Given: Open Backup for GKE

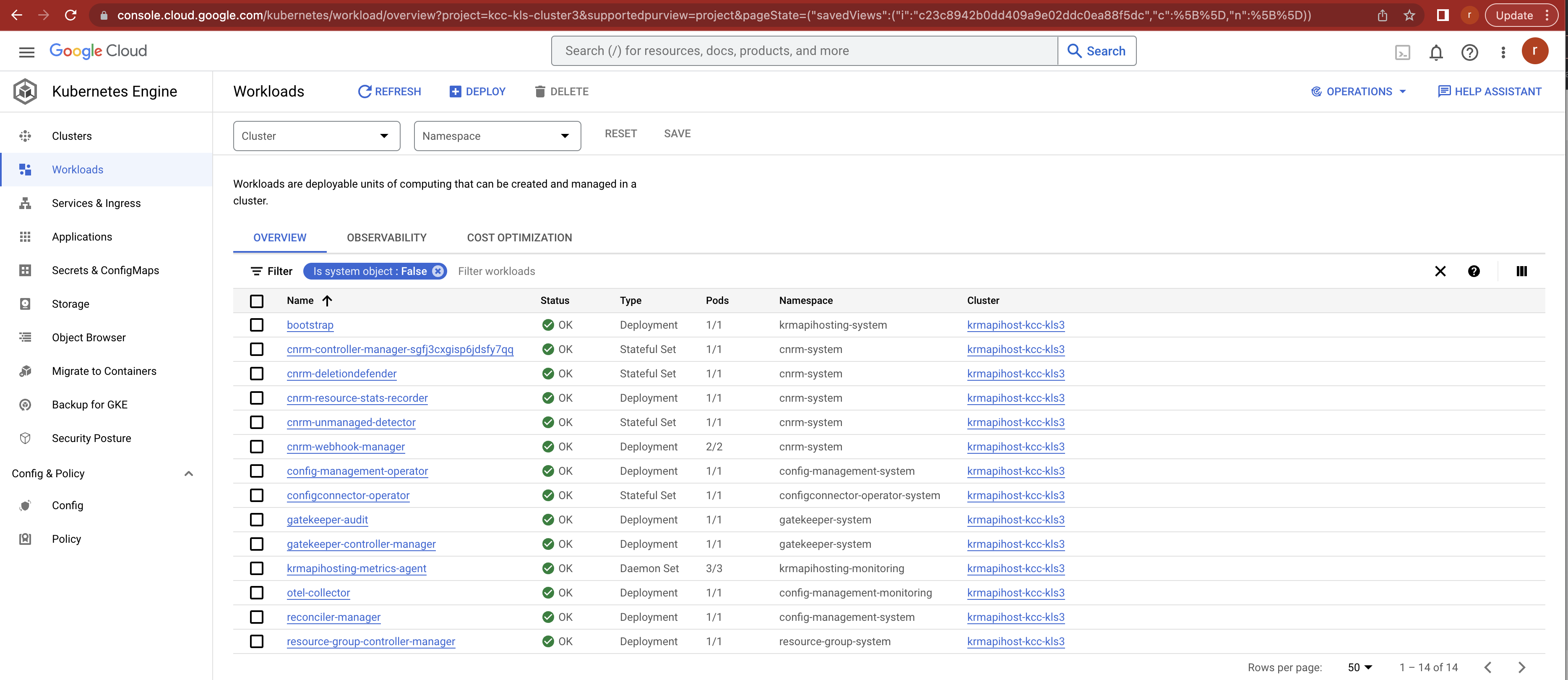Looking at the screenshot, I should [x=89, y=404].
